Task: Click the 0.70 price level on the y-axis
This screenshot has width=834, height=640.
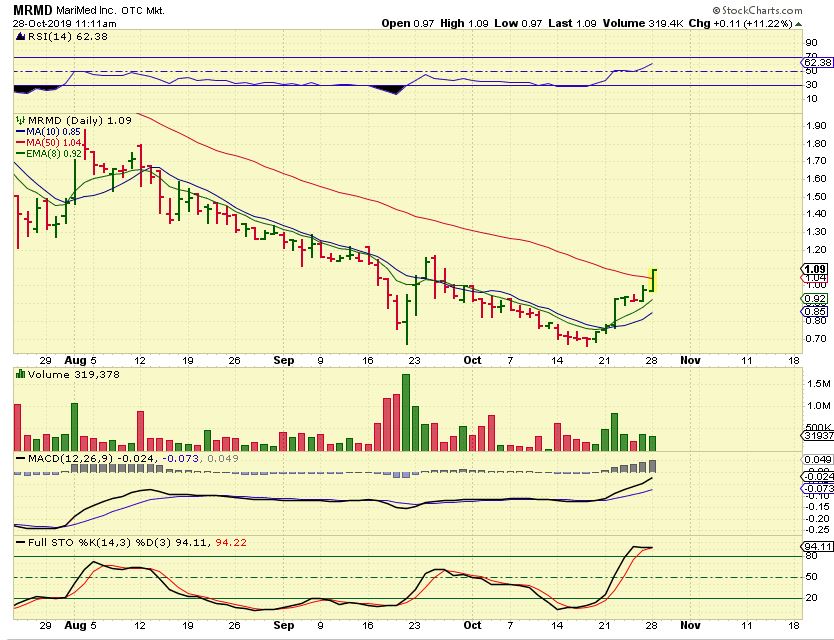Action: click(x=816, y=338)
